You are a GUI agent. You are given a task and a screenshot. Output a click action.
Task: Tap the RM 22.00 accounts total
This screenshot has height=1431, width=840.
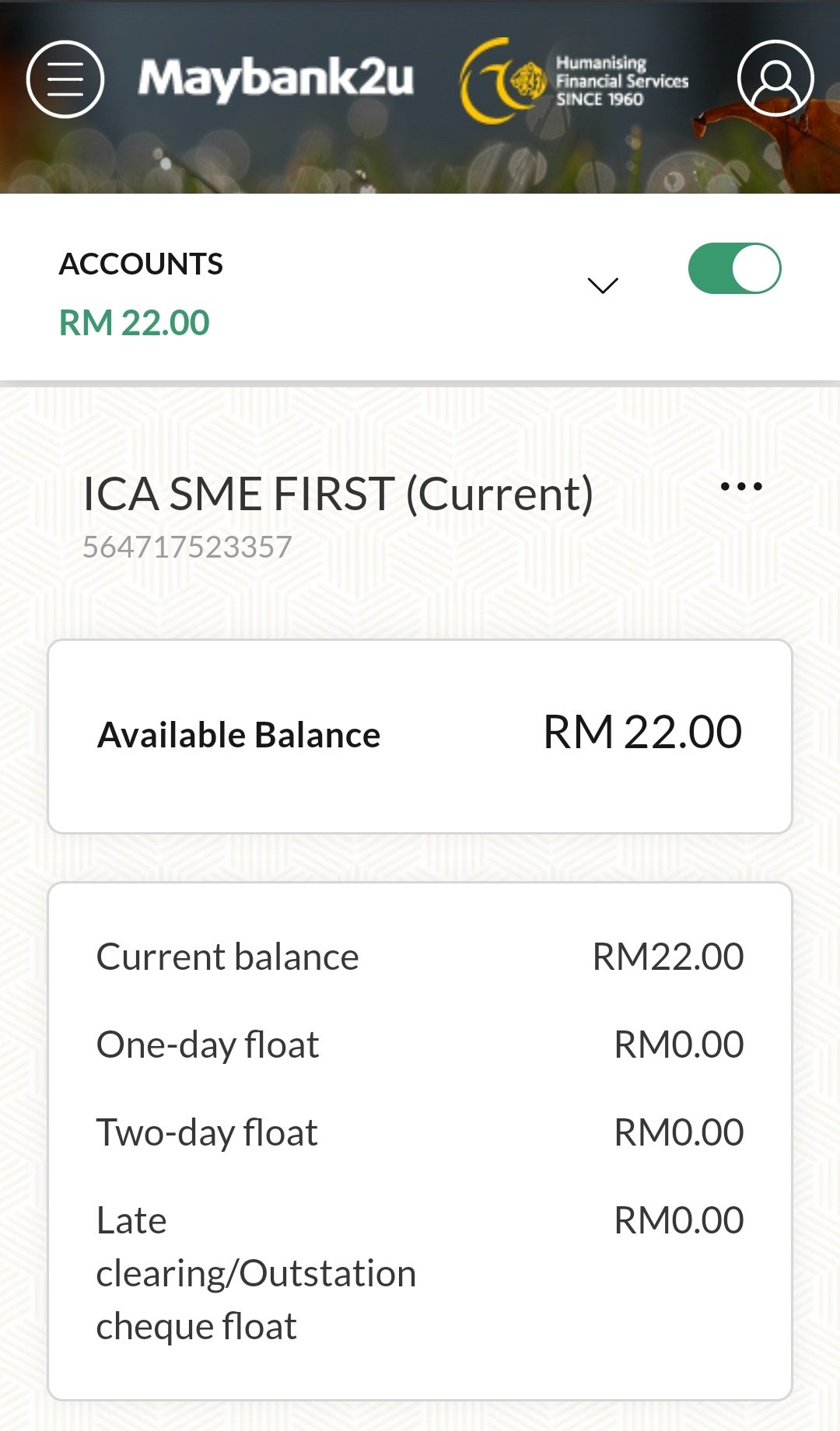135,323
